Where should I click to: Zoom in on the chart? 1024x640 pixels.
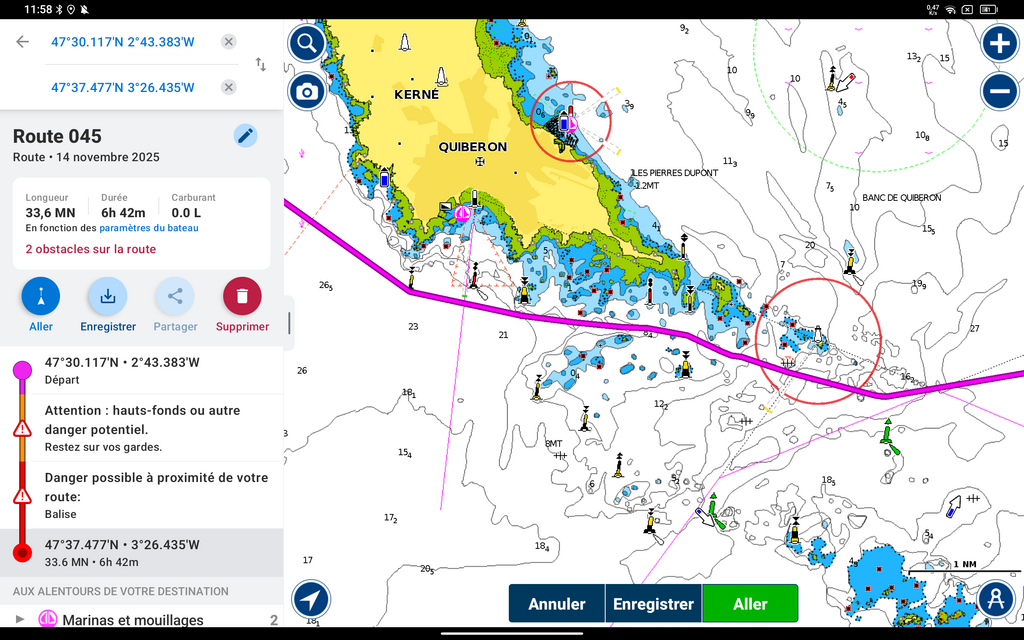click(999, 43)
